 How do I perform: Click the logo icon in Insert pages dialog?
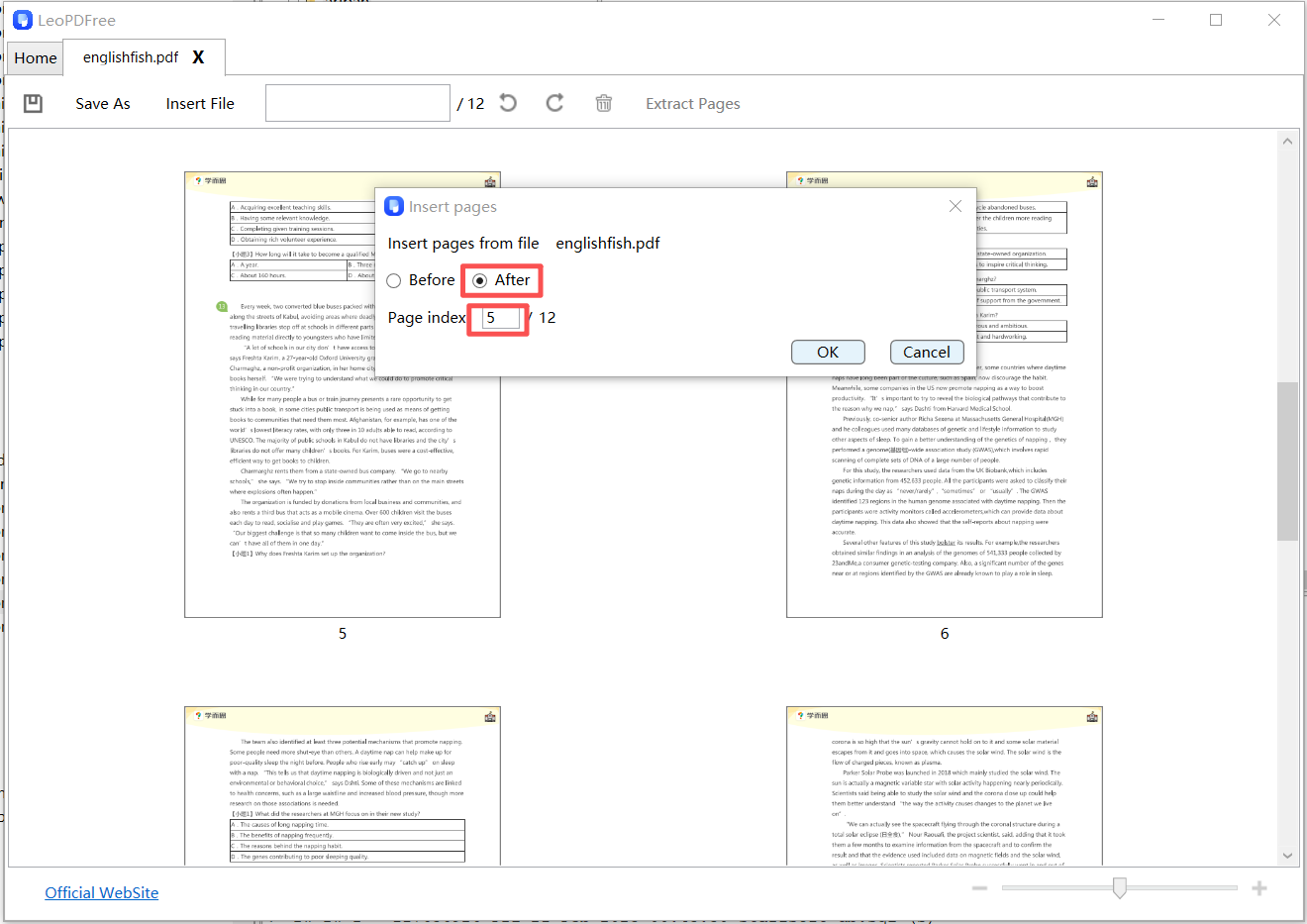click(x=394, y=205)
